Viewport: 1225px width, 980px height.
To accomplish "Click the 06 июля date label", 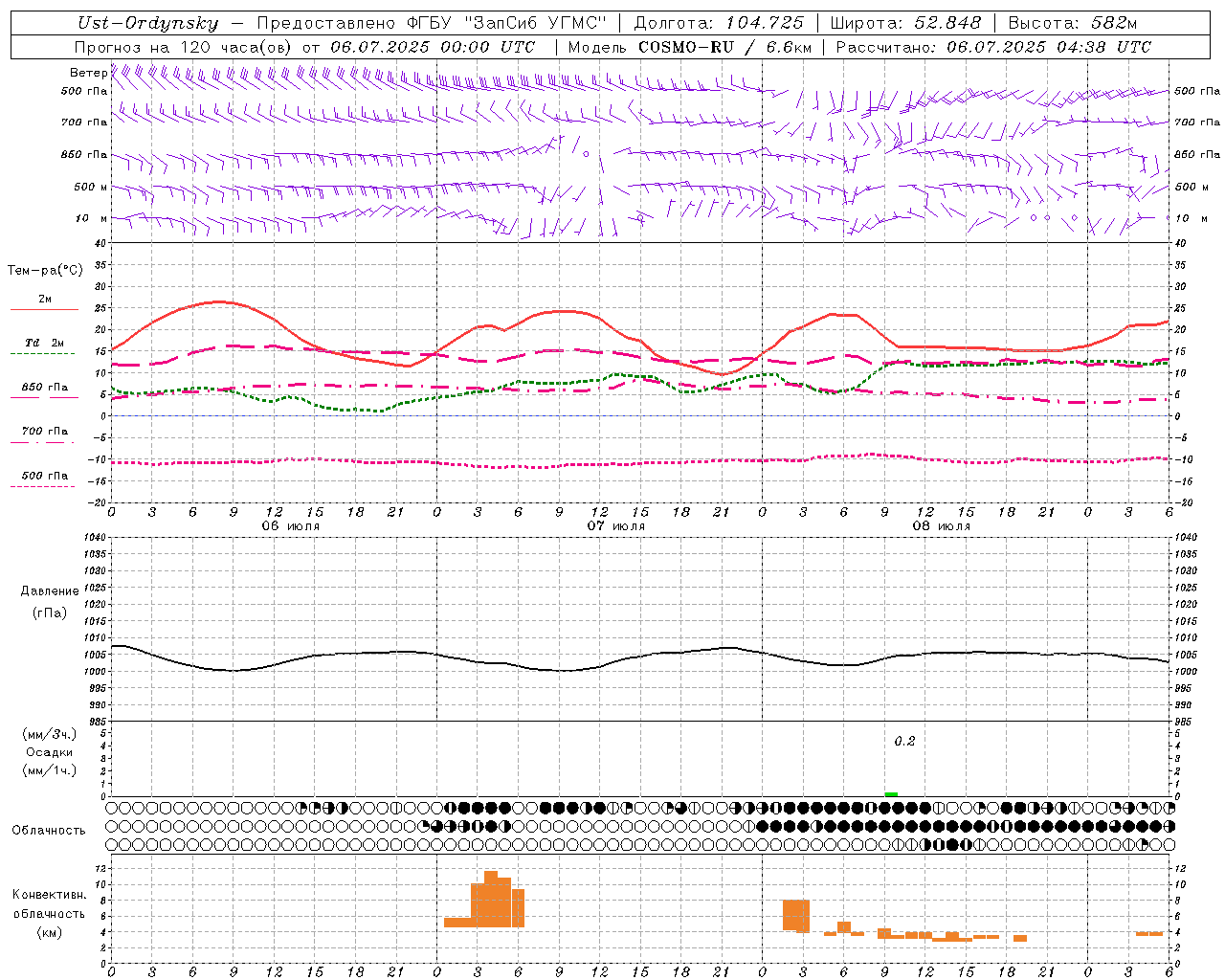I will [x=291, y=526].
